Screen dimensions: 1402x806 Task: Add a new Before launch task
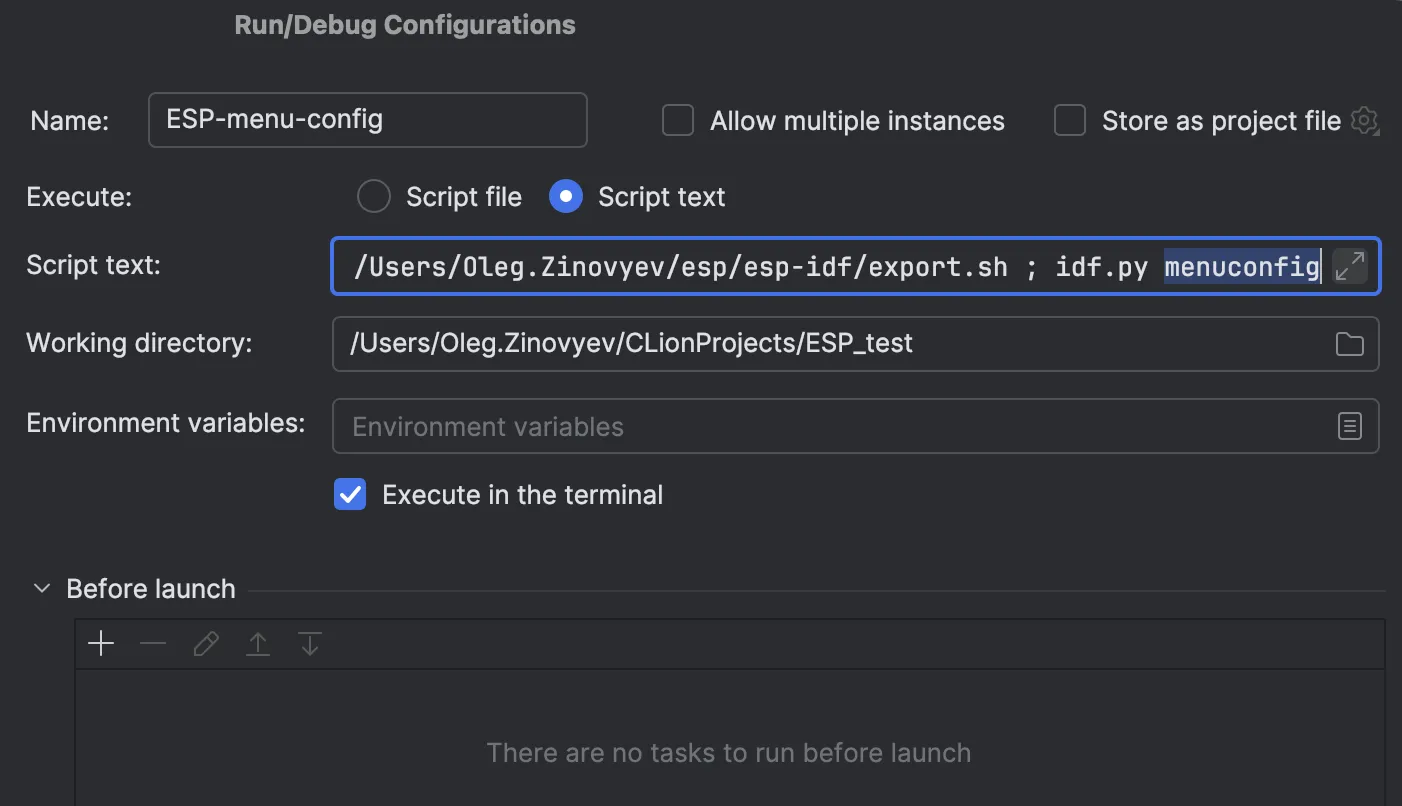click(x=101, y=644)
